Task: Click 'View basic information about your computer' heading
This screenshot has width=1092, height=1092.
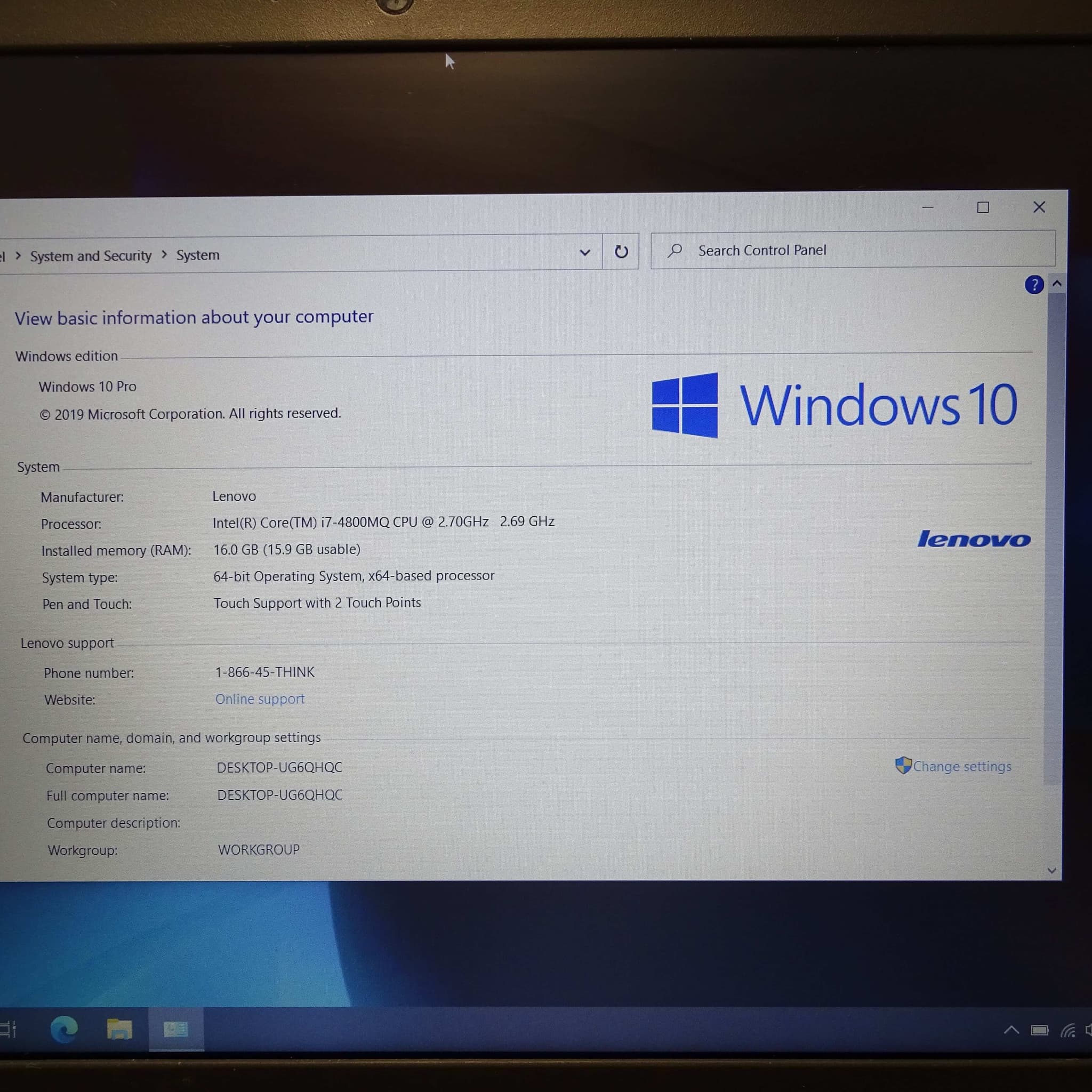Action: point(194,317)
